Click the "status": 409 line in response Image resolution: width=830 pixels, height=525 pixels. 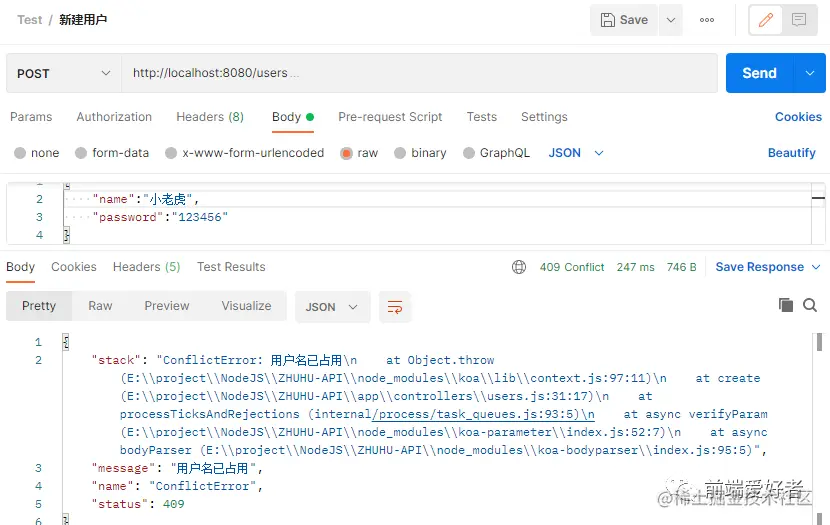pos(138,504)
